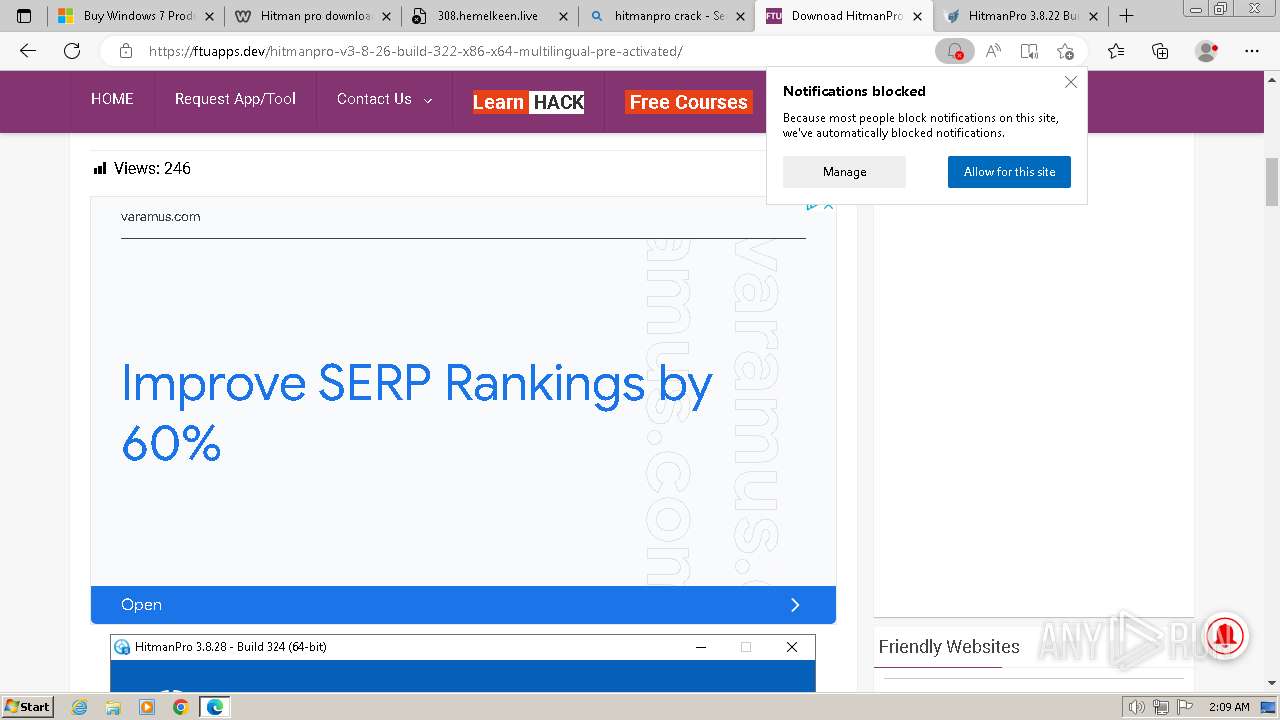
Task: Open the tab actions menu icon
Action: 24,16
